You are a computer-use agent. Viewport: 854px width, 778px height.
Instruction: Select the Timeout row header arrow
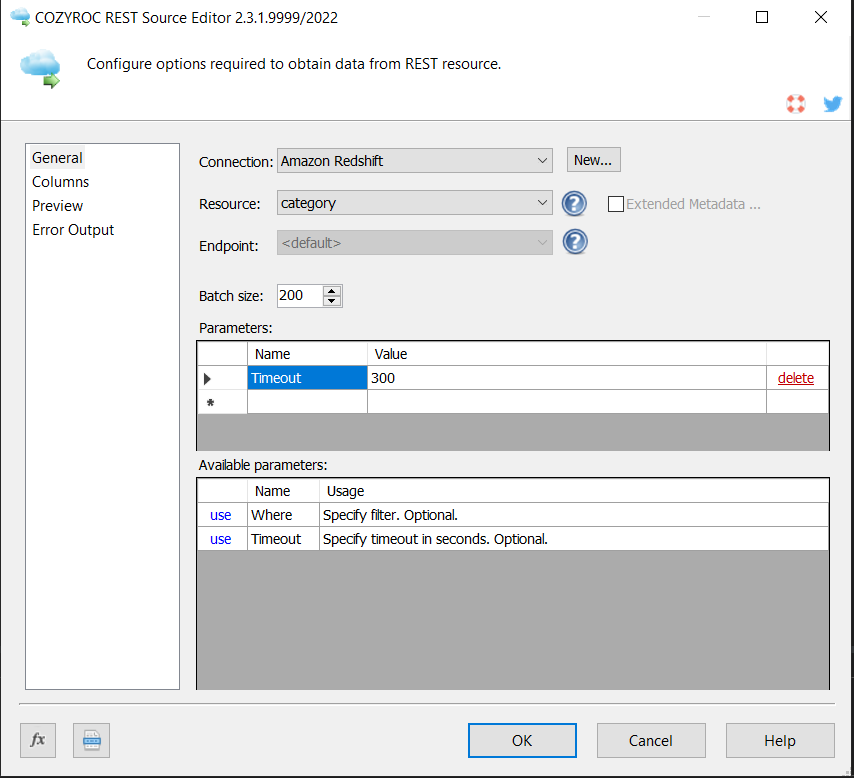(x=222, y=378)
